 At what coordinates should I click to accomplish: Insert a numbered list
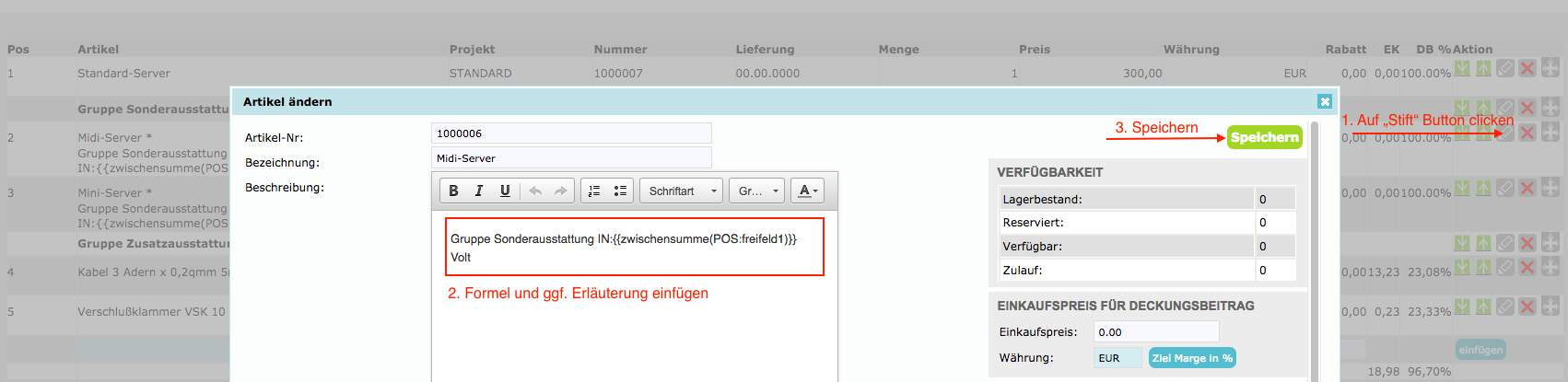[x=594, y=191]
